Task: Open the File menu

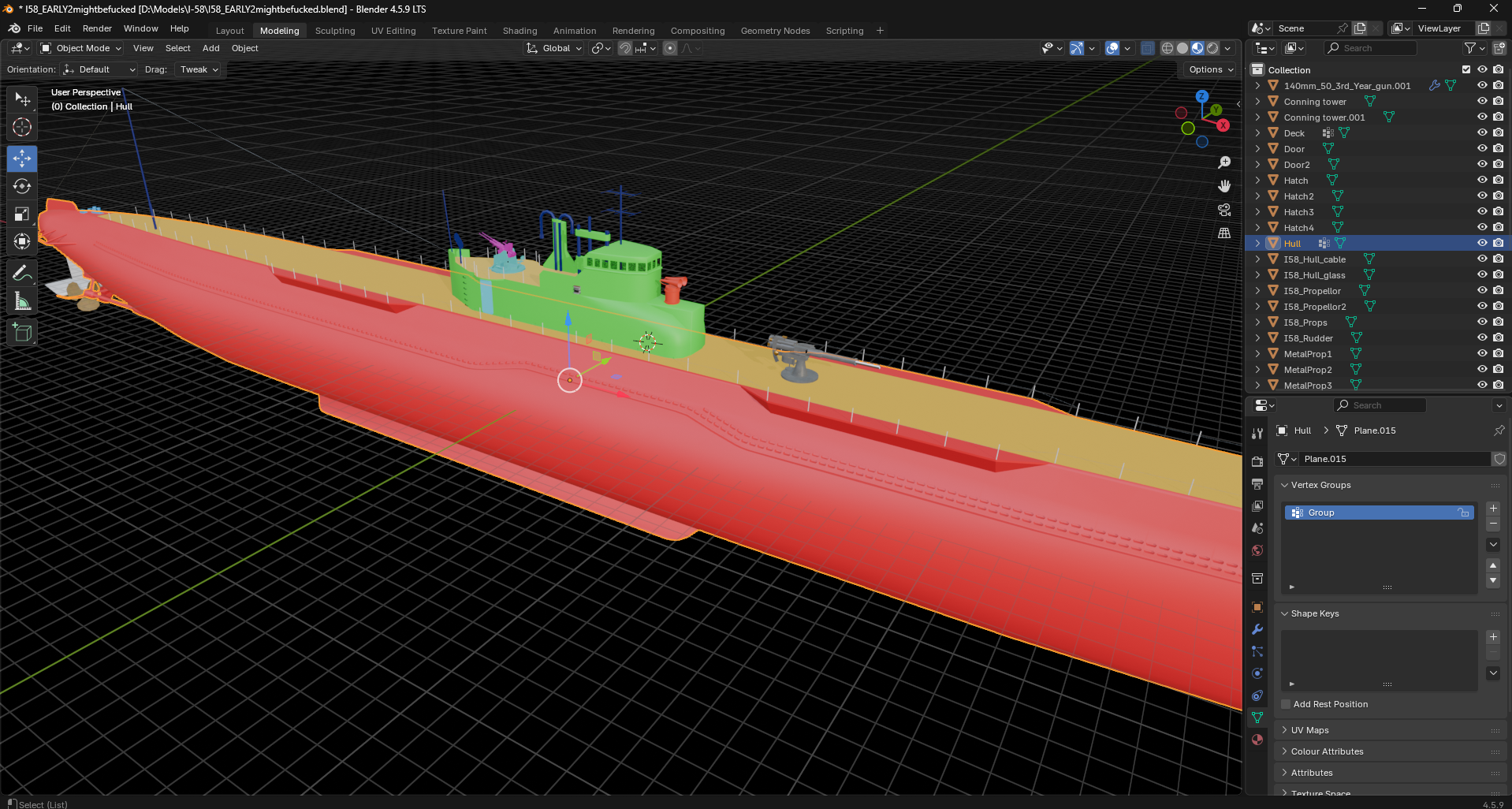Action: (x=35, y=28)
